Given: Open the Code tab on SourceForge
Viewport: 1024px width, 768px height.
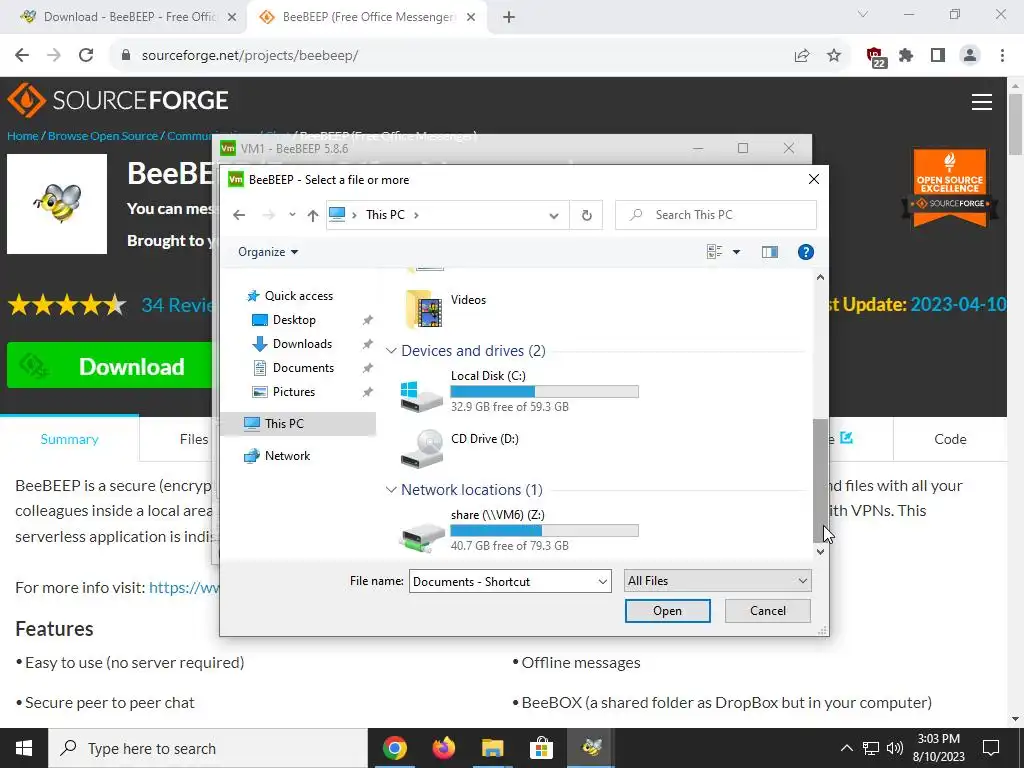Looking at the screenshot, I should click(x=950, y=440).
